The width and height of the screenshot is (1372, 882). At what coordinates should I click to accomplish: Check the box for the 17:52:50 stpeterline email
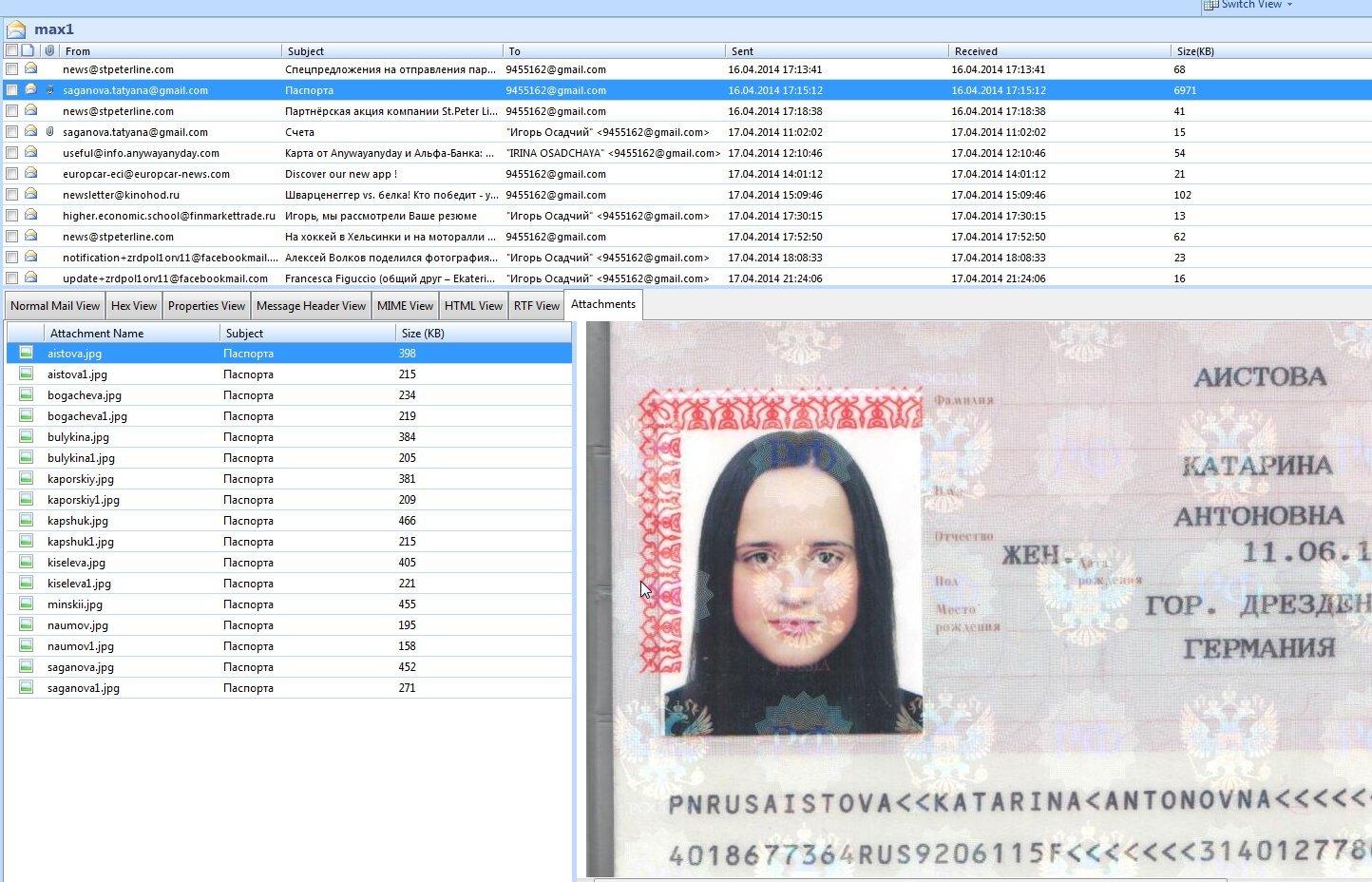(x=11, y=236)
